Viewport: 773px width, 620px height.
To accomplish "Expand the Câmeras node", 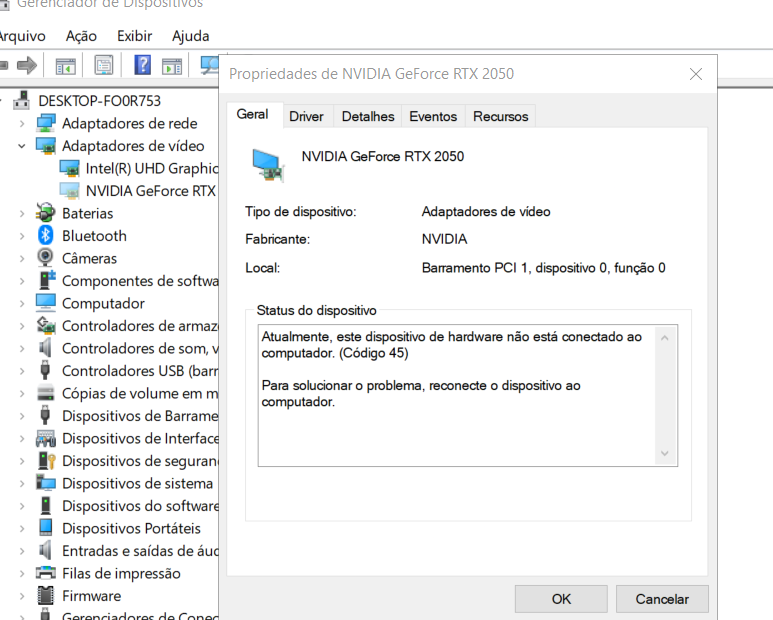I will (22, 258).
